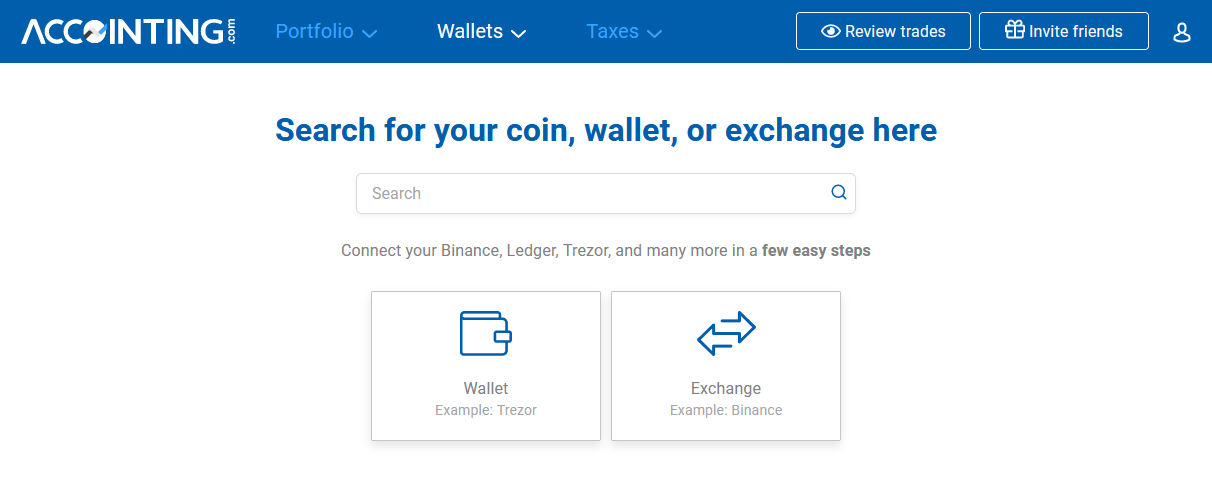
Task: Open the Portfolio menu label
Action: (314, 31)
